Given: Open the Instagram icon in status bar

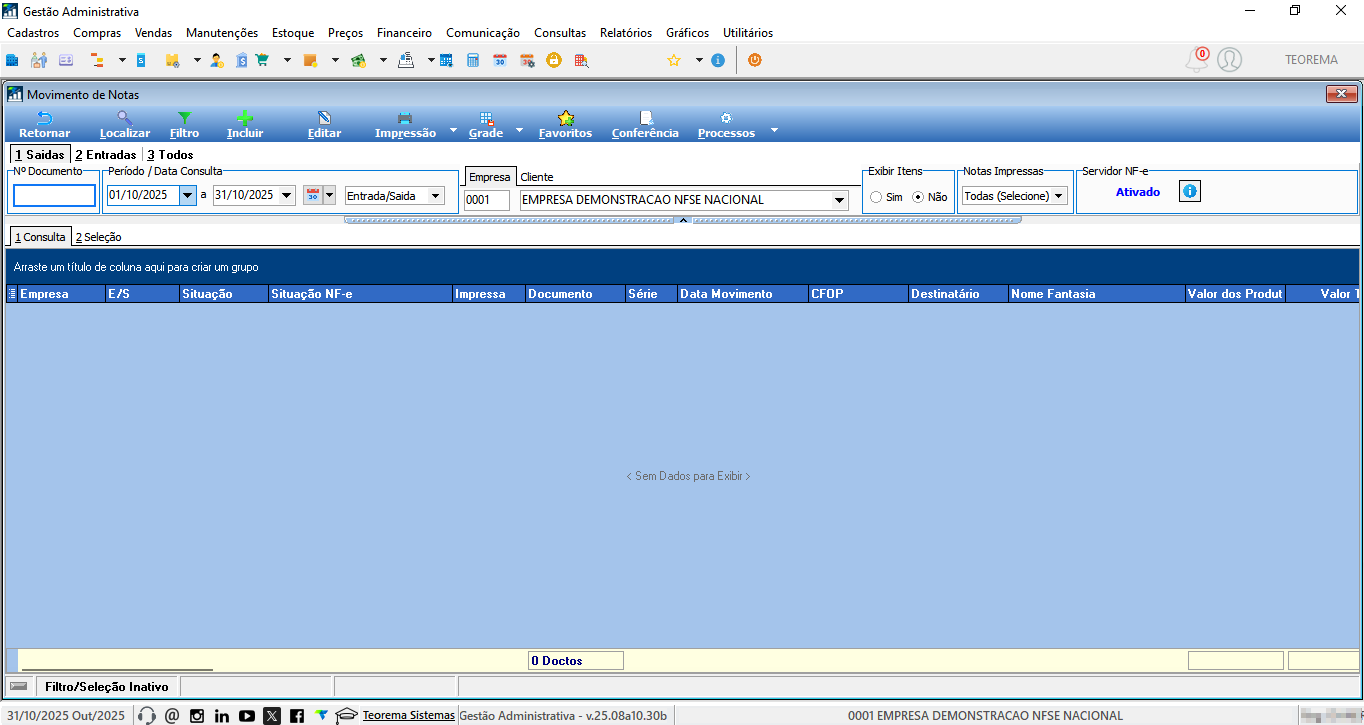Looking at the screenshot, I should (197, 715).
